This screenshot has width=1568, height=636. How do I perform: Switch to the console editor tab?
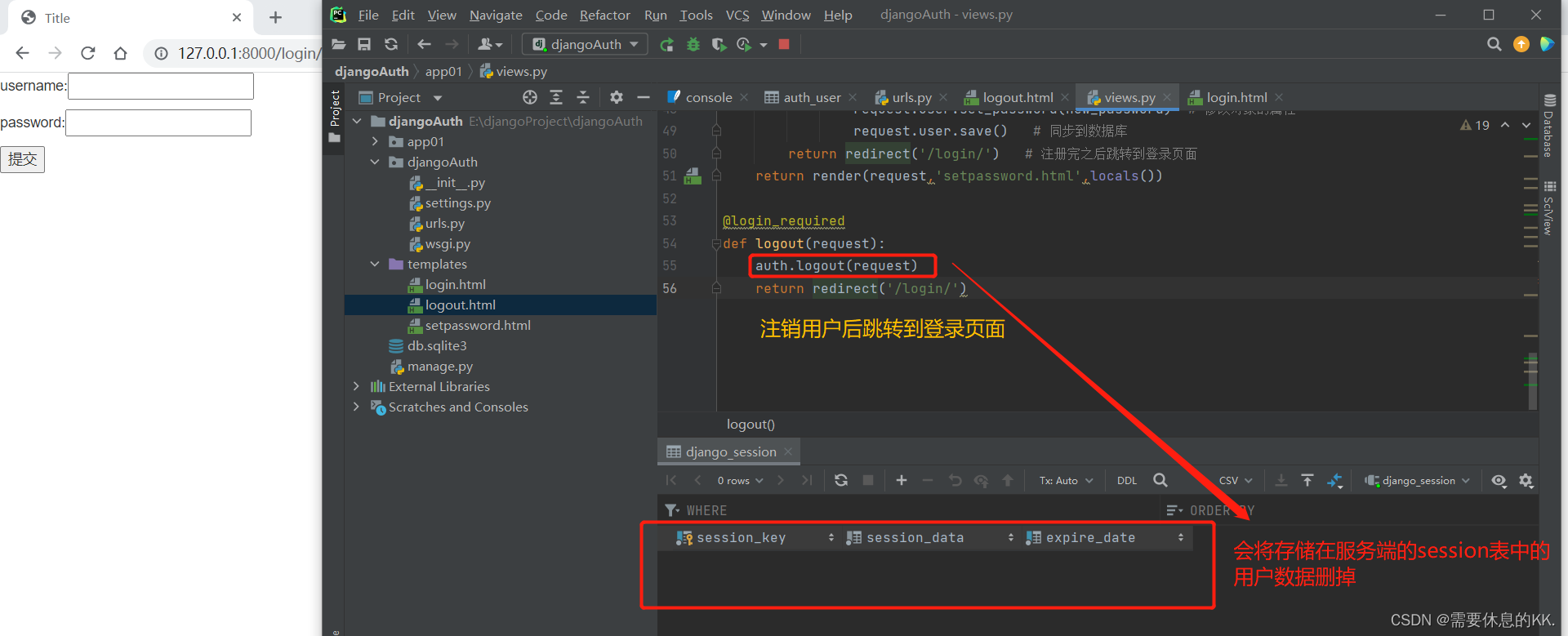point(708,97)
